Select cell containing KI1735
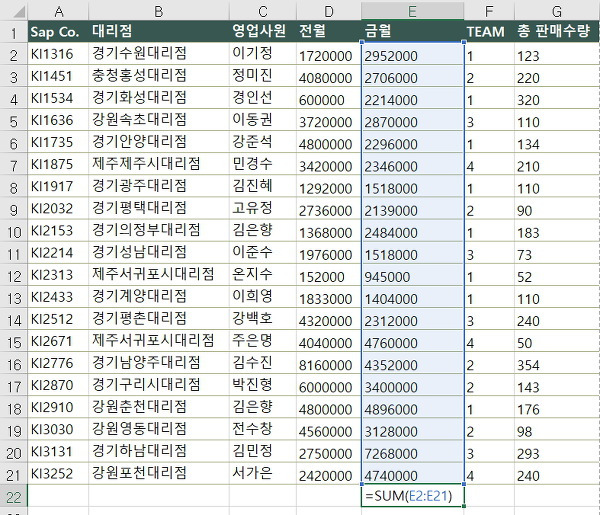The width and height of the screenshot is (600, 515). (x=58, y=142)
